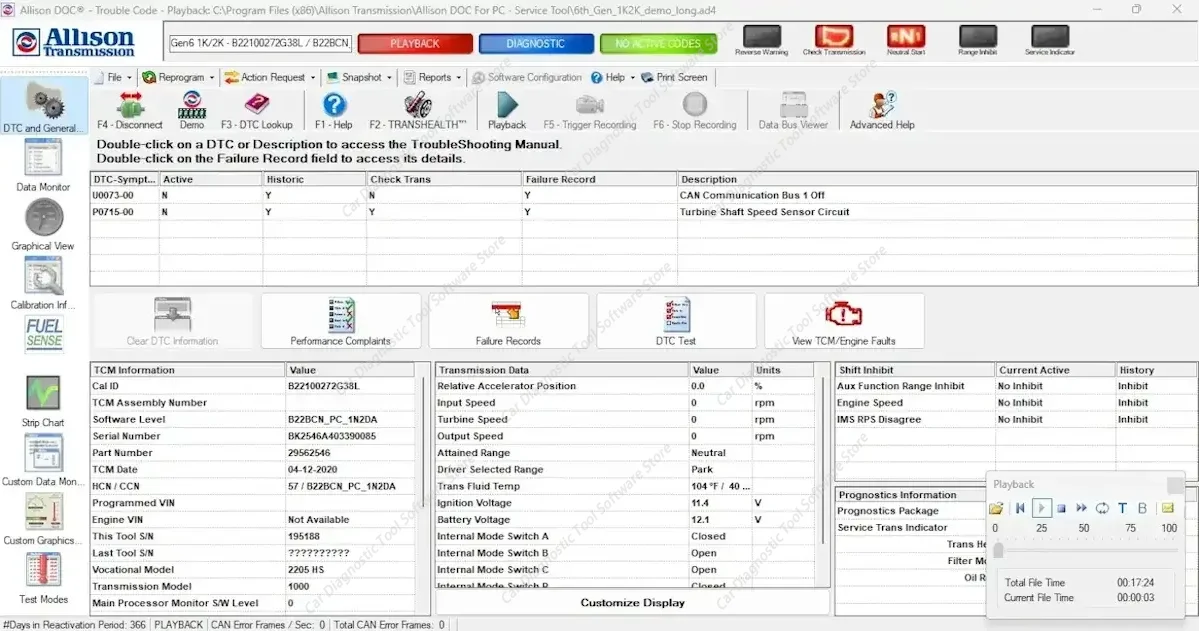Click the F4 Disconnect icon
The height and width of the screenshot is (631, 1199).
click(x=129, y=111)
